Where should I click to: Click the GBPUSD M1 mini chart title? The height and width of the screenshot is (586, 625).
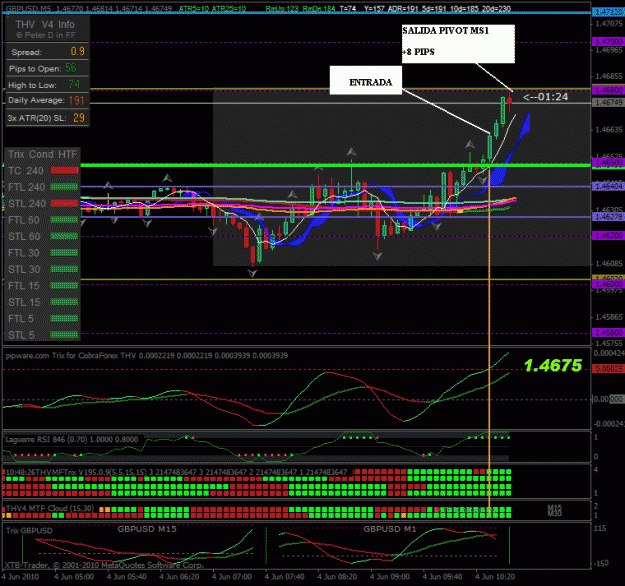pos(390,529)
